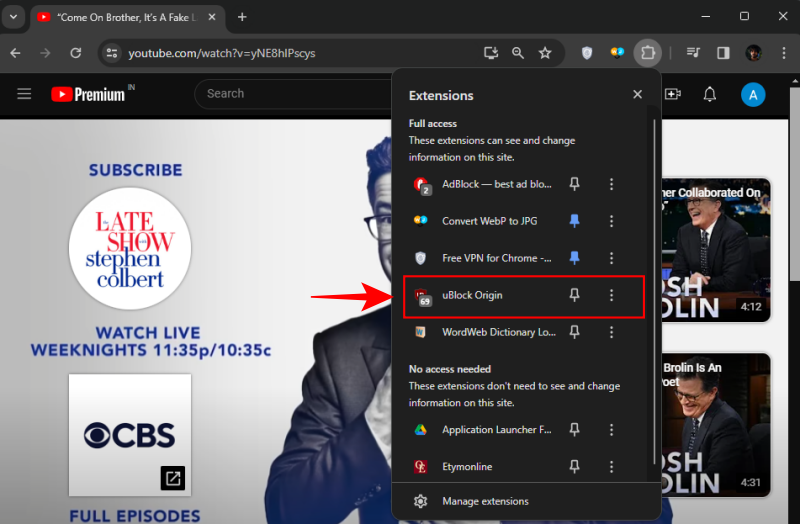Open Application Launcher extension entry
This screenshot has height=524, width=800.
click(x=482, y=430)
